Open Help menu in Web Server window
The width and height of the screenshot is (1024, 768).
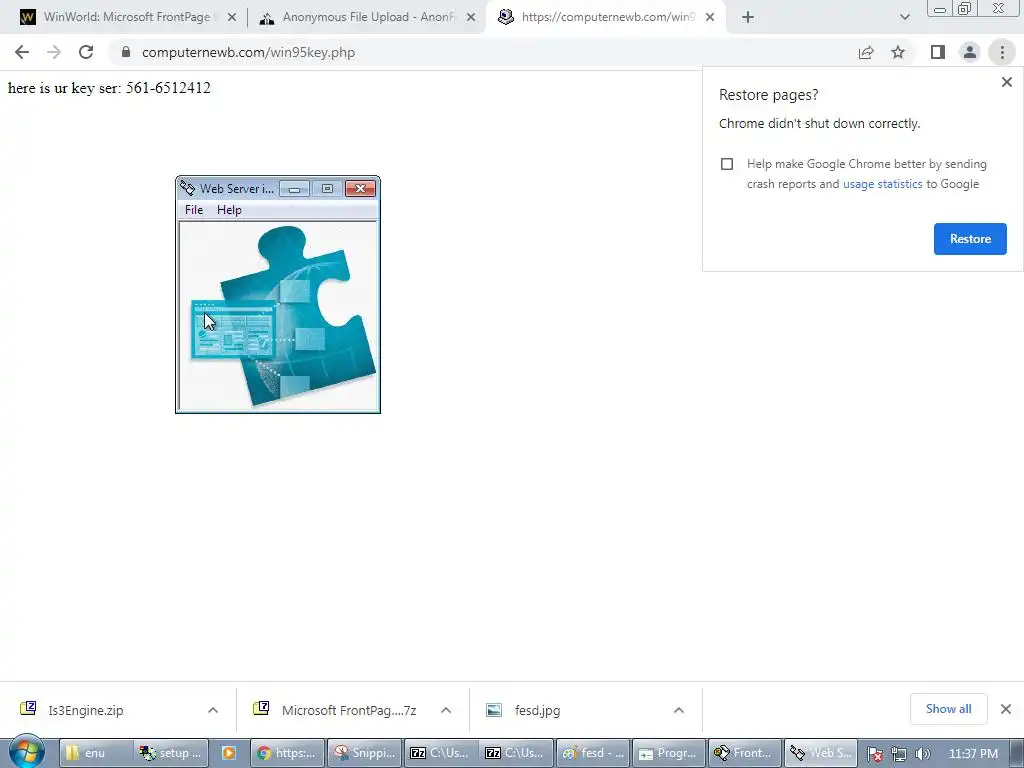[x=229, y=210]
